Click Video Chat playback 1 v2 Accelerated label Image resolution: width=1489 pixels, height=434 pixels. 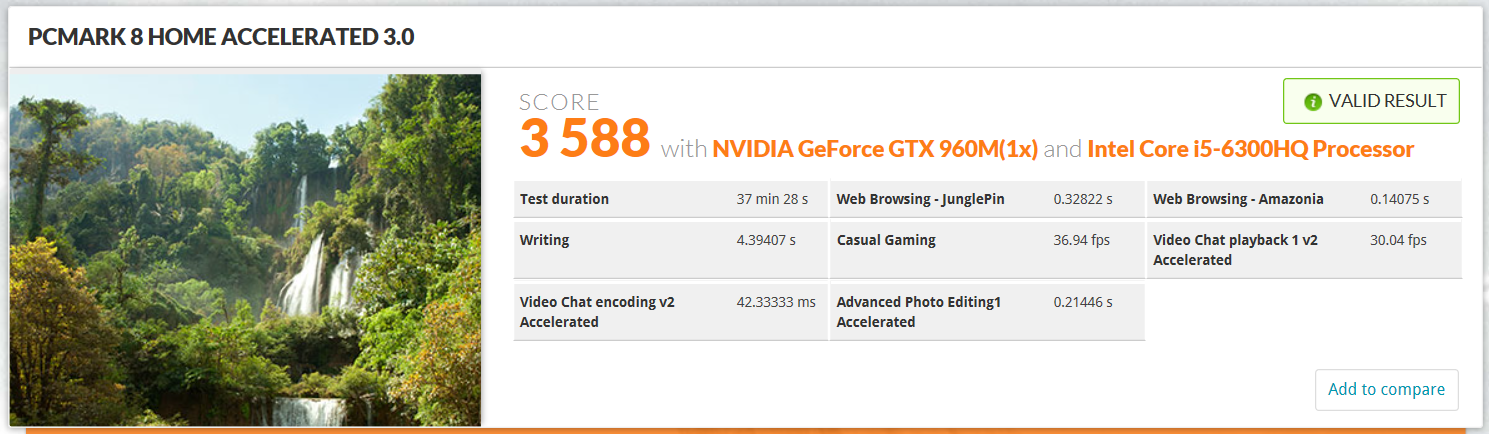pos(1235,250)
